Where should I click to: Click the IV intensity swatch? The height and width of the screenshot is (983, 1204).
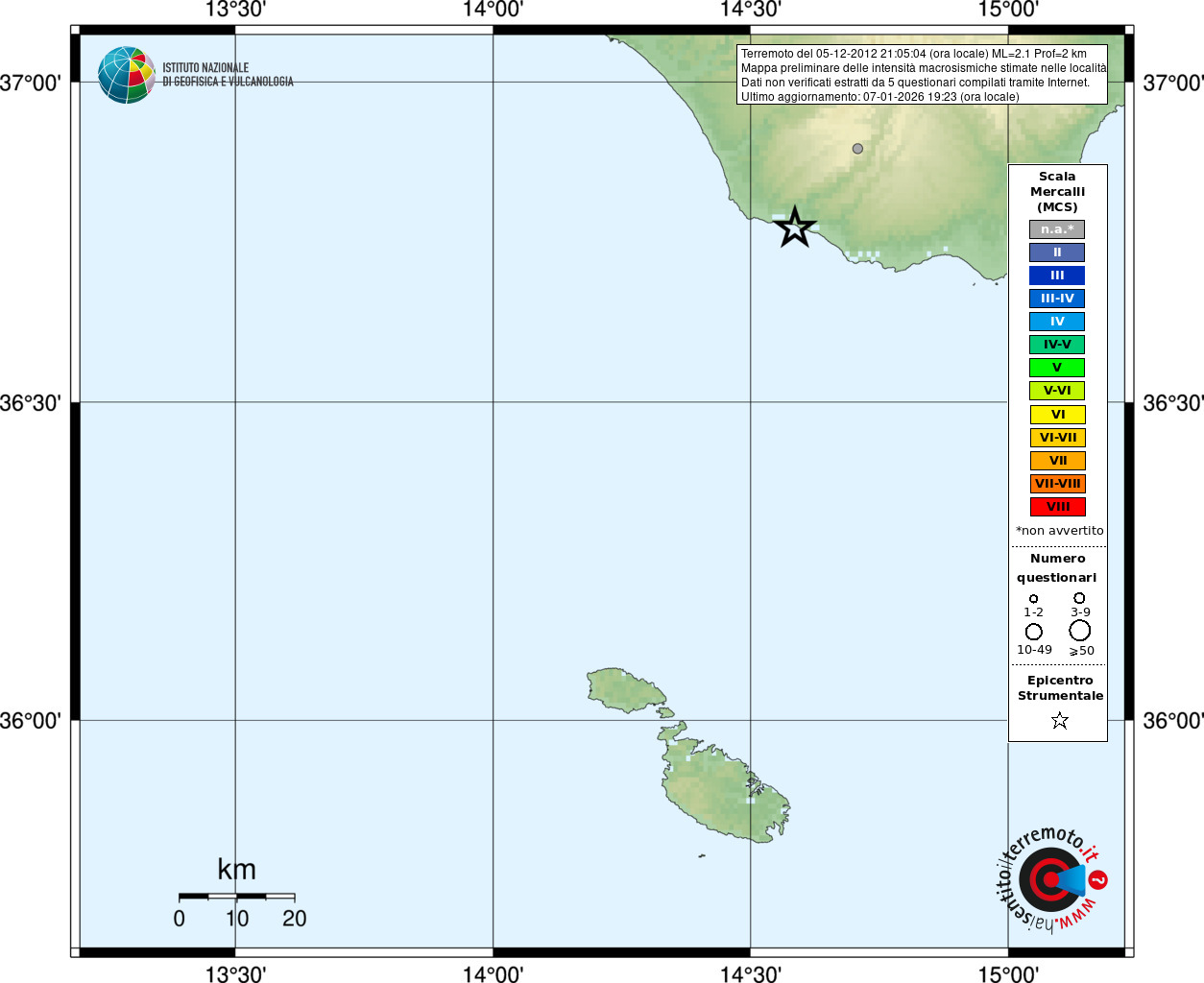tap(1057, 322)
